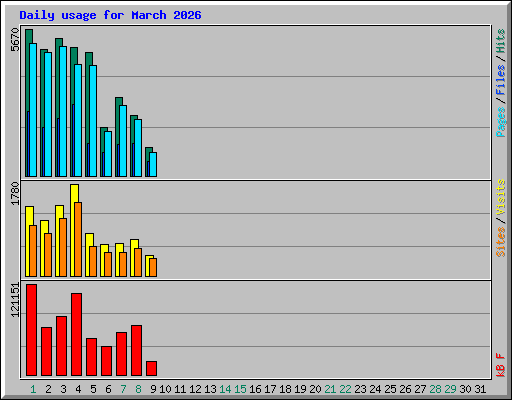Click day label 14 on the x-axis
This screenshot has height=400, width=512.
[x=225, y=389]
